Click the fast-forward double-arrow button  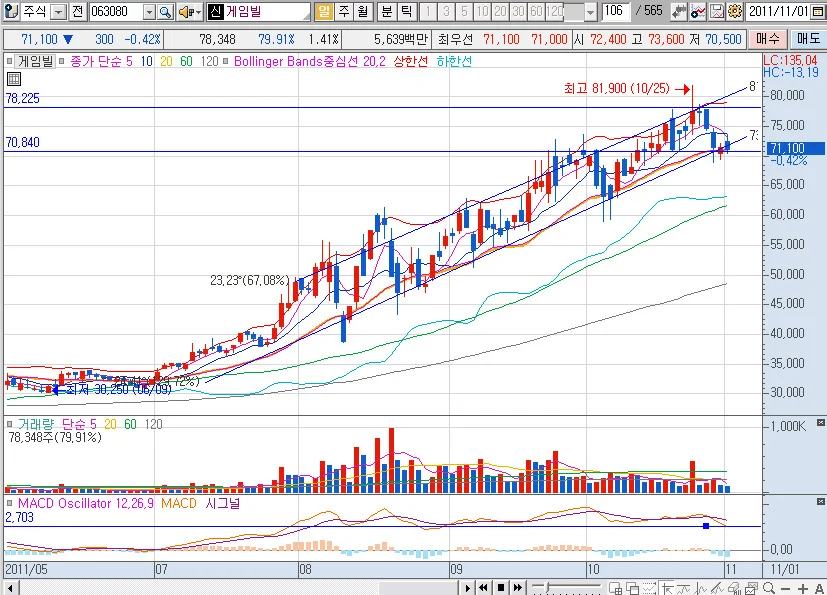click(518, 588)
